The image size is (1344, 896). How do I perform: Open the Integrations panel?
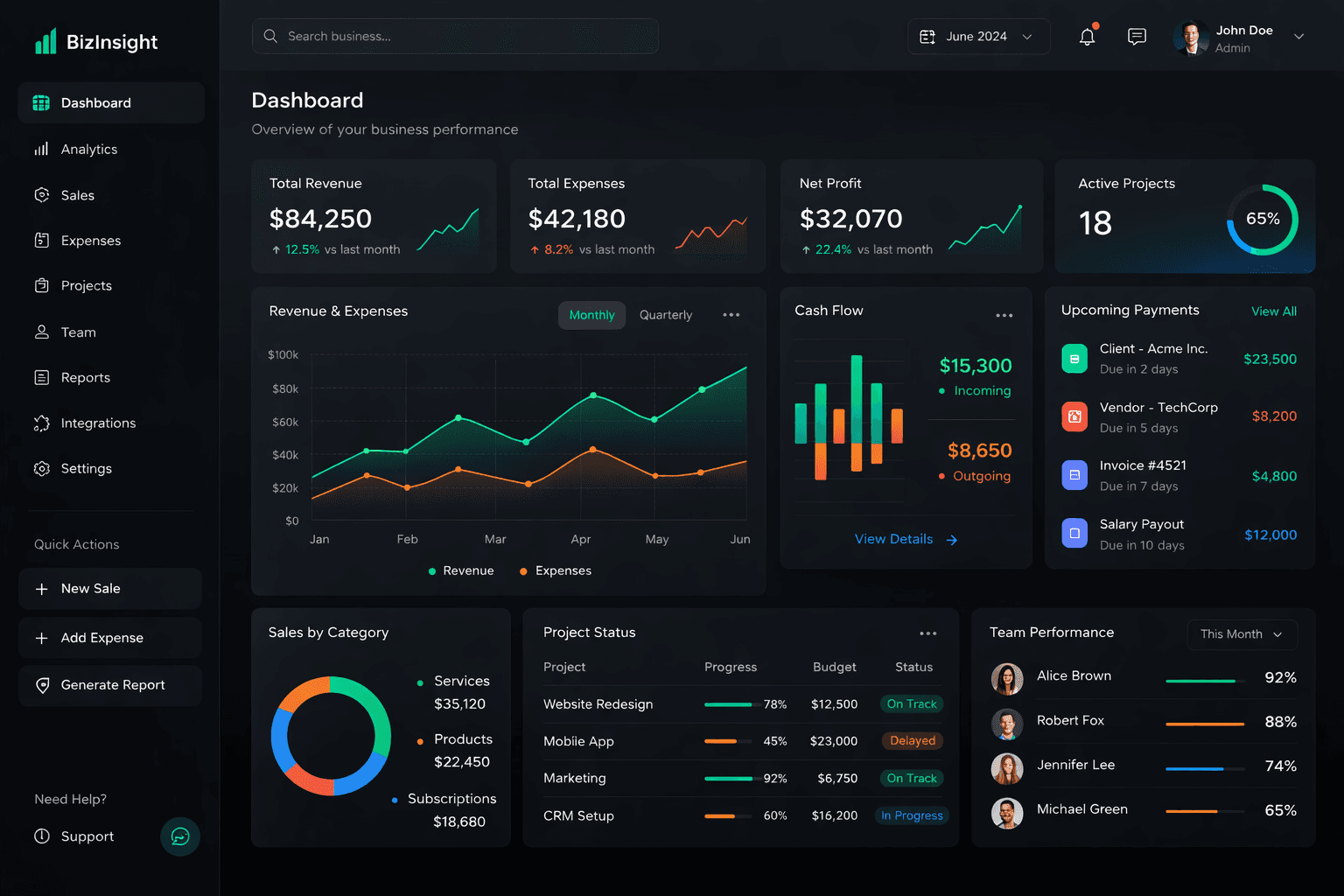point(95,423)
